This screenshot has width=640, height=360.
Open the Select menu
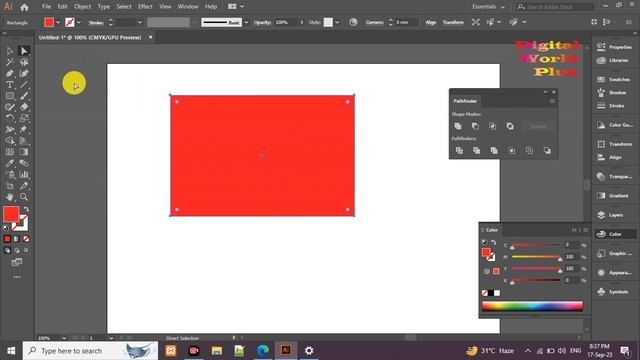coord(124,7)
